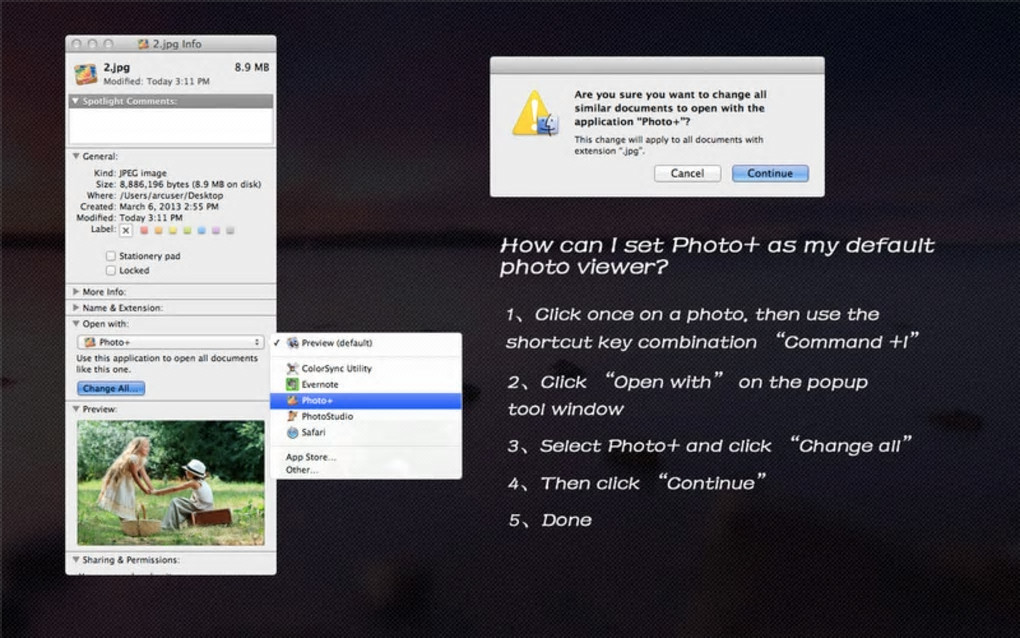Open the Photo+ application dropdown
1020x638 pixels.
coord(170,342)
